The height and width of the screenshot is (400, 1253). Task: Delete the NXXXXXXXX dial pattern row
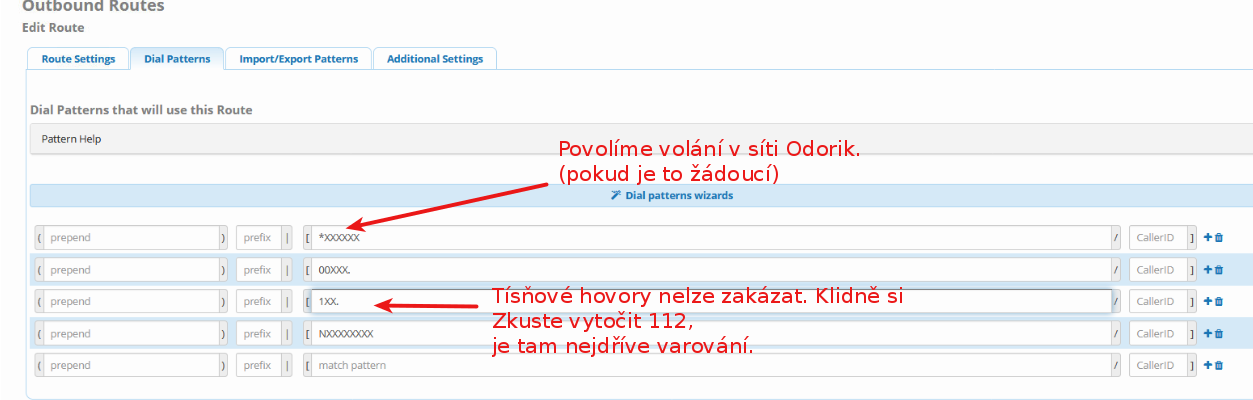point(1219,334)
